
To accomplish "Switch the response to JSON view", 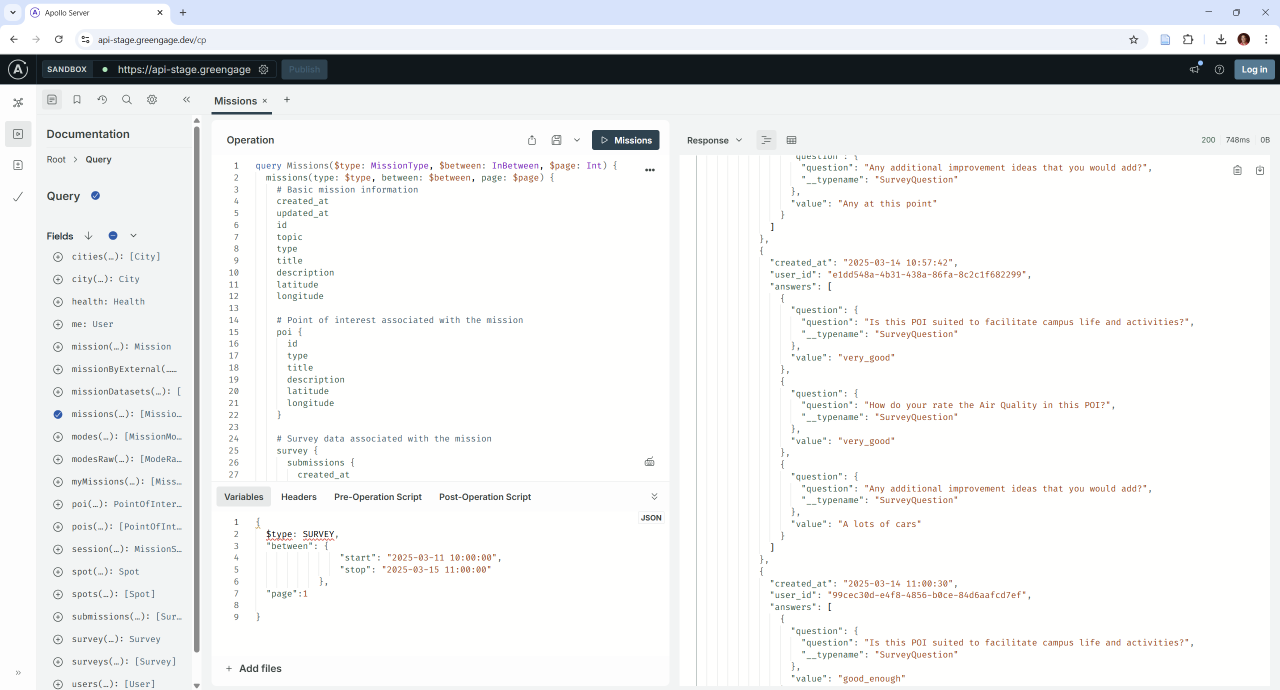I will (767, 140).
